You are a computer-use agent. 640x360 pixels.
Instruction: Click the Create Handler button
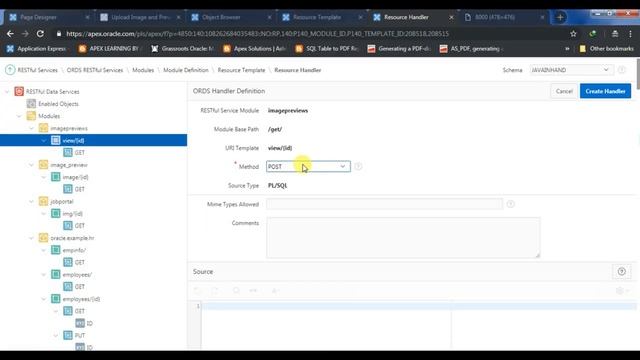(x=605, y=91)
